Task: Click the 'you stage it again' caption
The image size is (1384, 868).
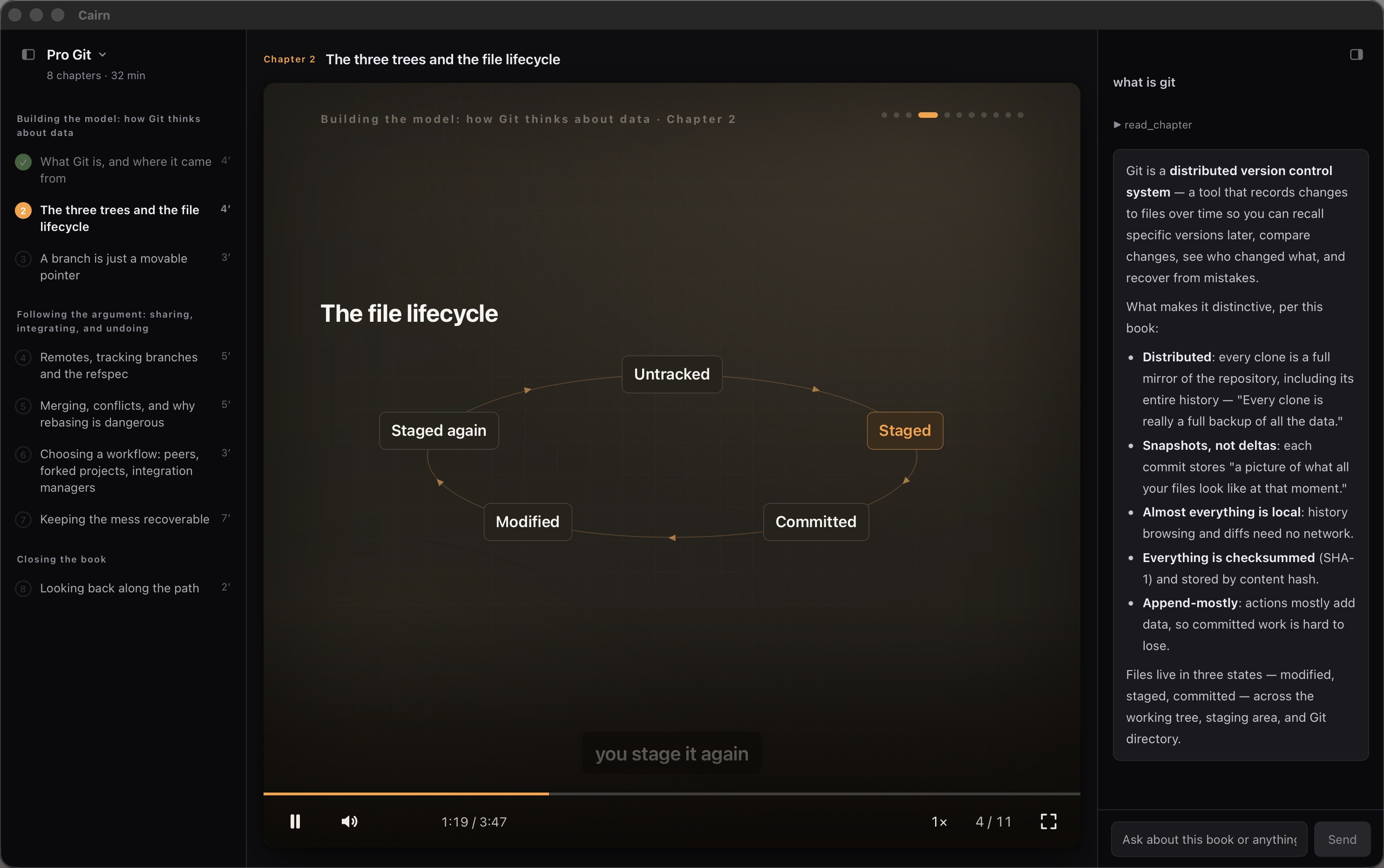Action: [672, 753]
